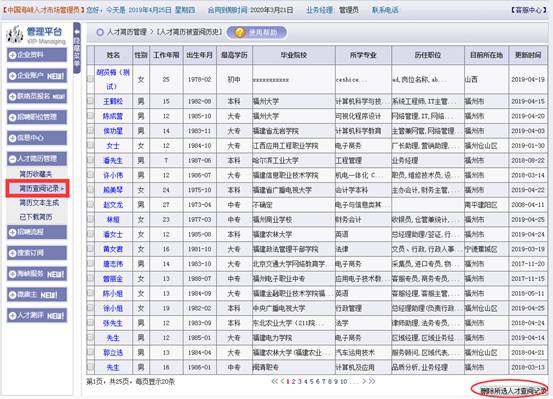The height and width of the screenshot is (399, 553).
Task: Open 王鹤松's resume link
Action: coord(113,102)
